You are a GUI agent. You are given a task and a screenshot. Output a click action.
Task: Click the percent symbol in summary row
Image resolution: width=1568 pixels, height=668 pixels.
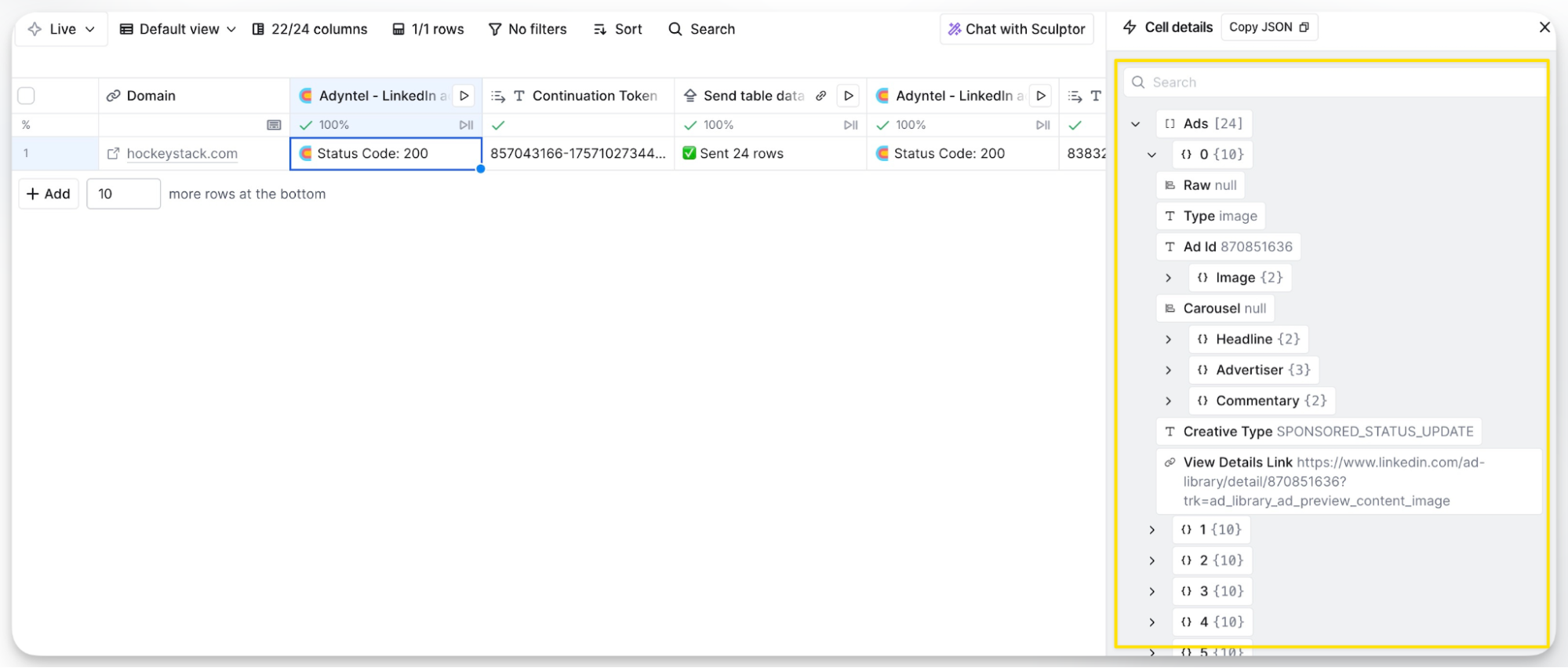[26, 125]
